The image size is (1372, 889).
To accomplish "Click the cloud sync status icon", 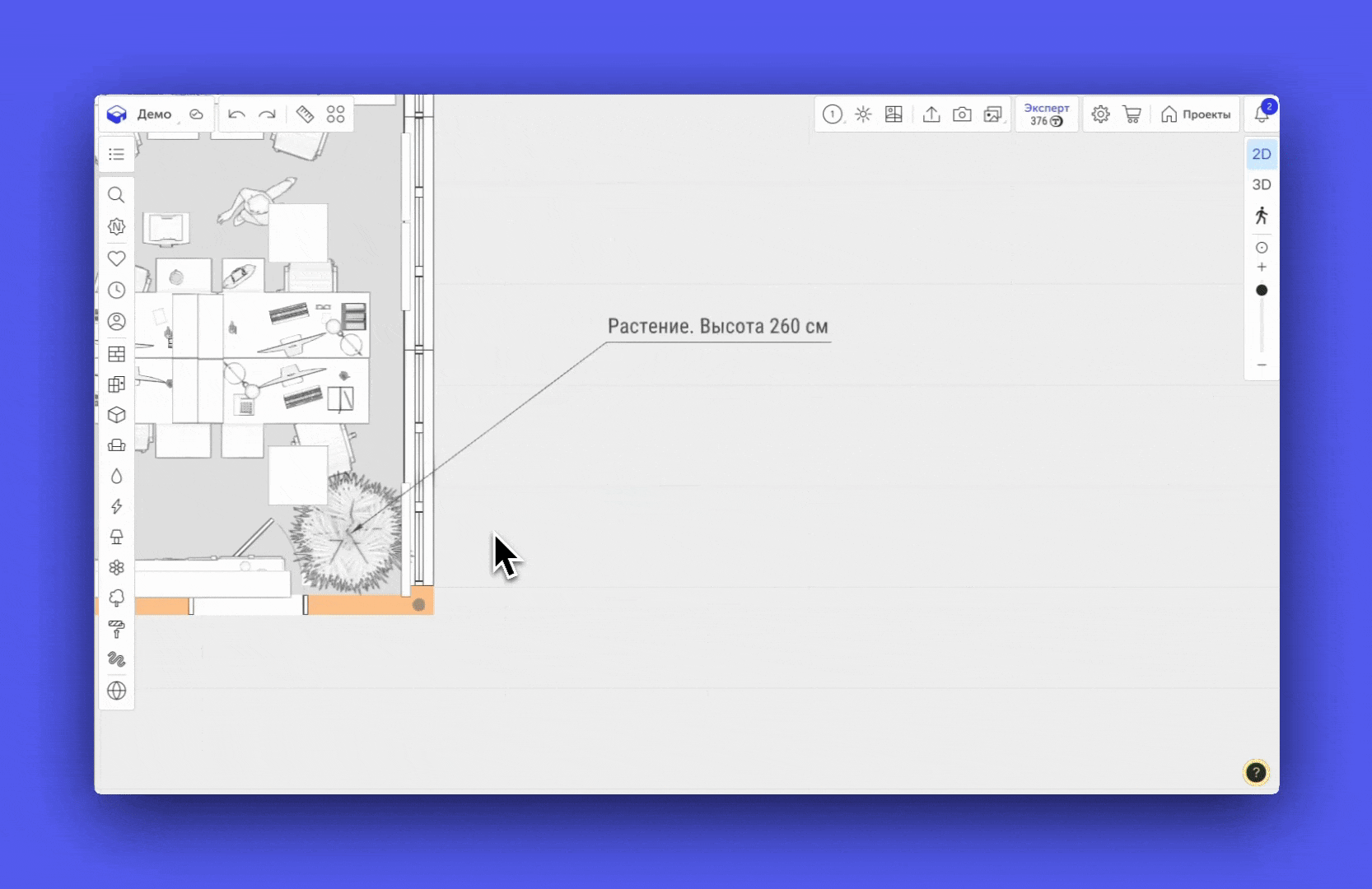I will 196,114.
